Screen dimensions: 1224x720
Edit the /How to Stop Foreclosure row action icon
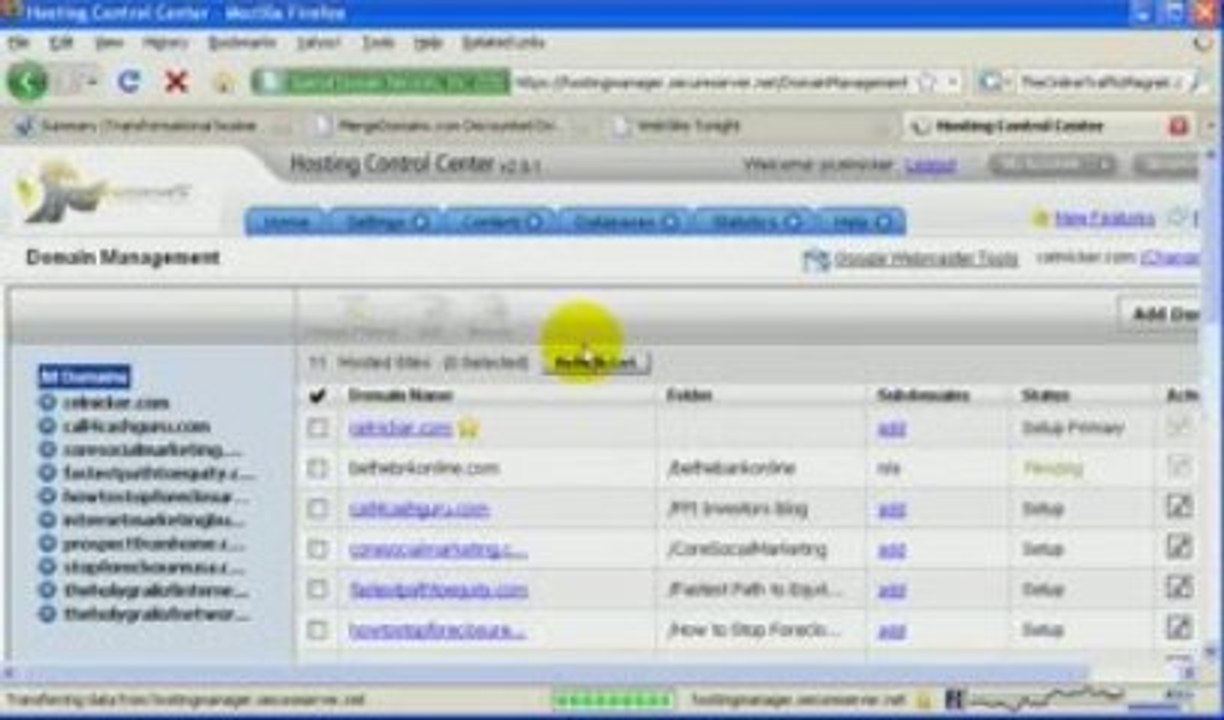(1180, 628)
